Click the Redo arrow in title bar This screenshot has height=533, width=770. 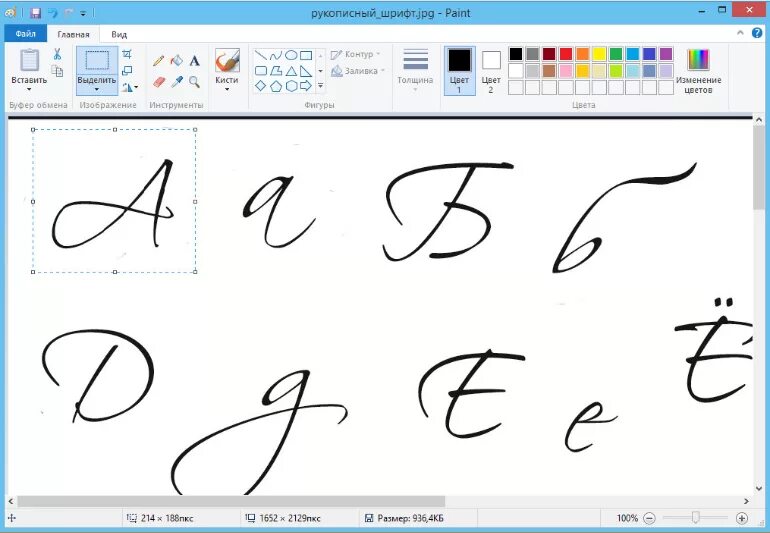click(69, 13)
